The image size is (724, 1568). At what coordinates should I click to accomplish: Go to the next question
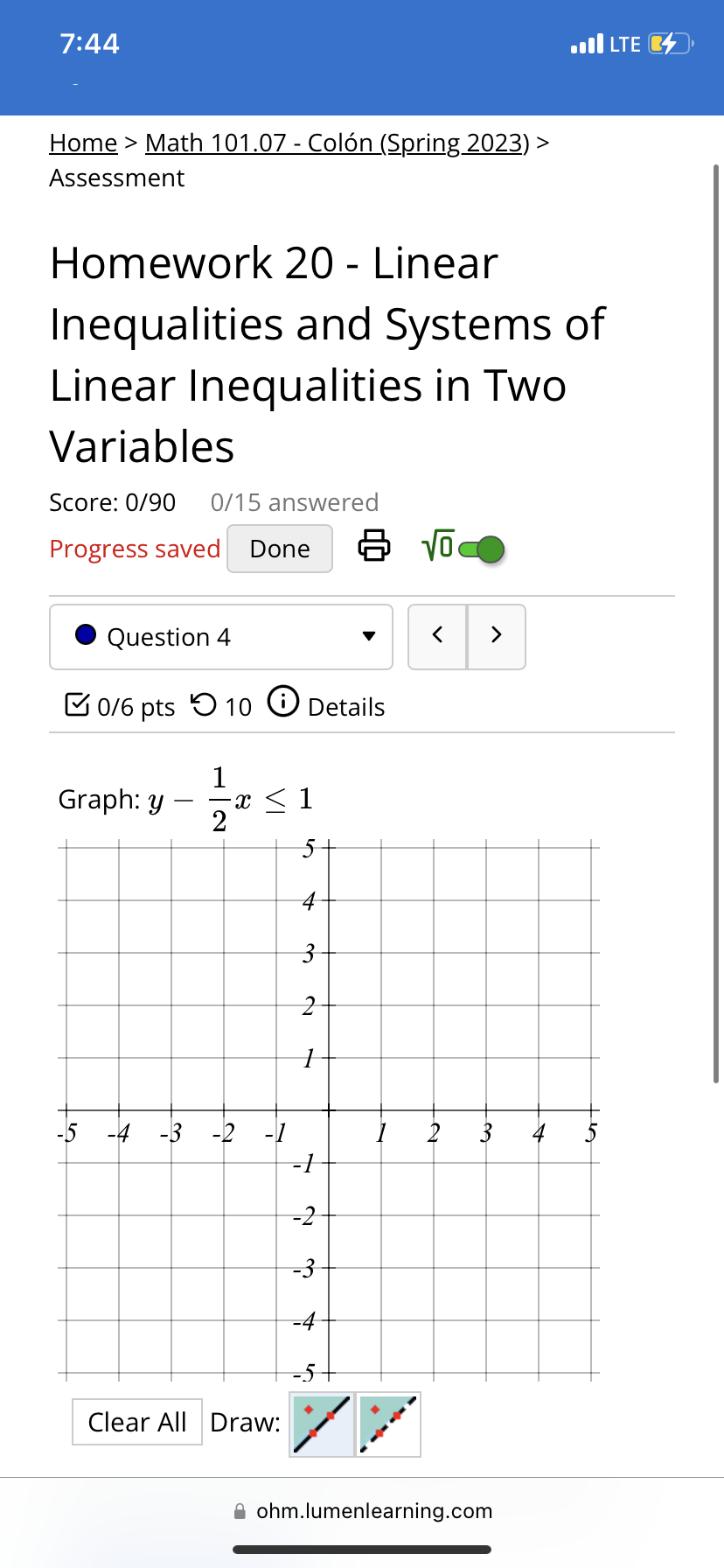point(497,636)
